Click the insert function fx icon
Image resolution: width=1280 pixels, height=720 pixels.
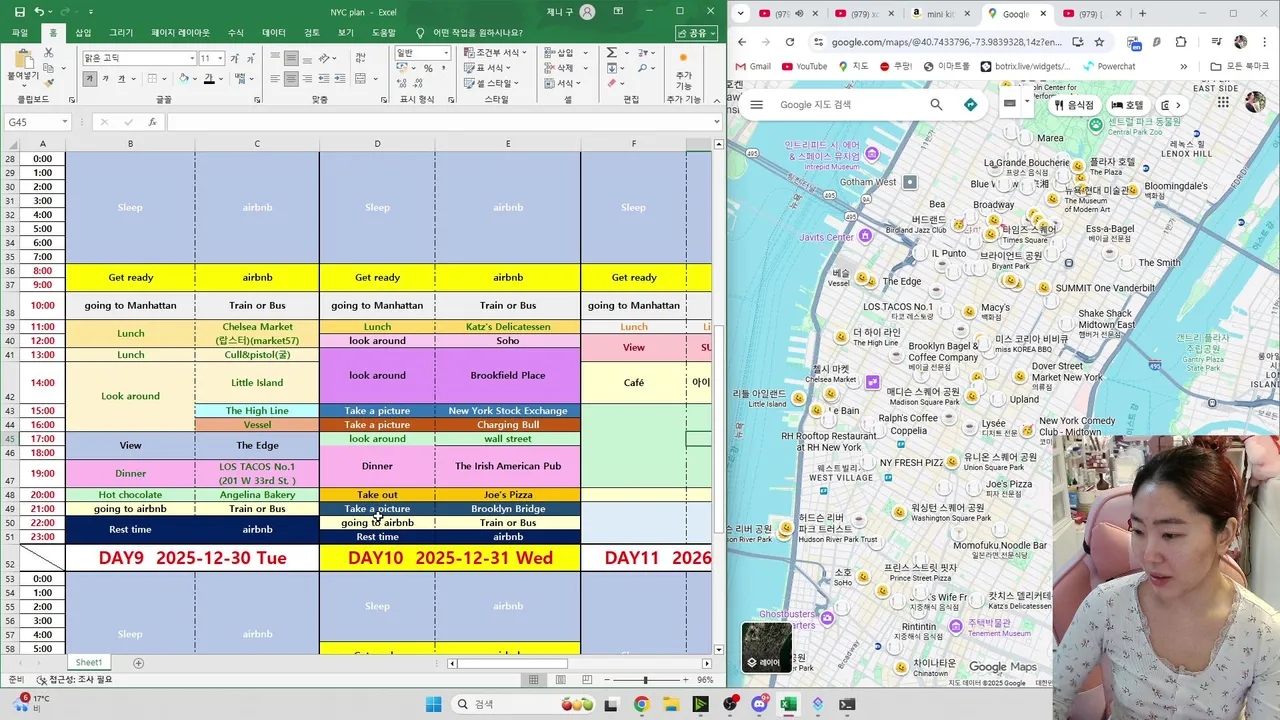coord(152,122)
